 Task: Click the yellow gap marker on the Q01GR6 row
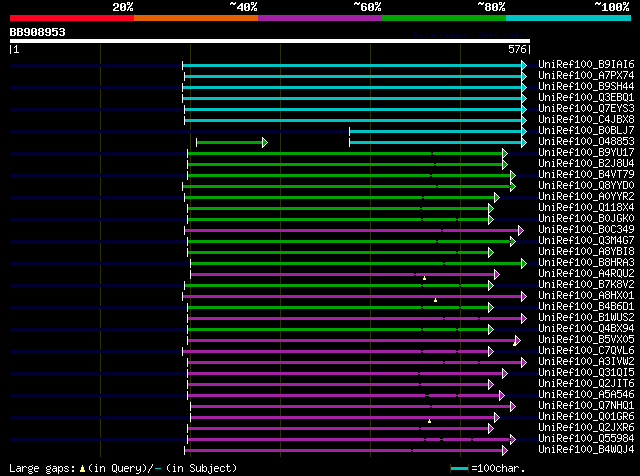[429, 421]
